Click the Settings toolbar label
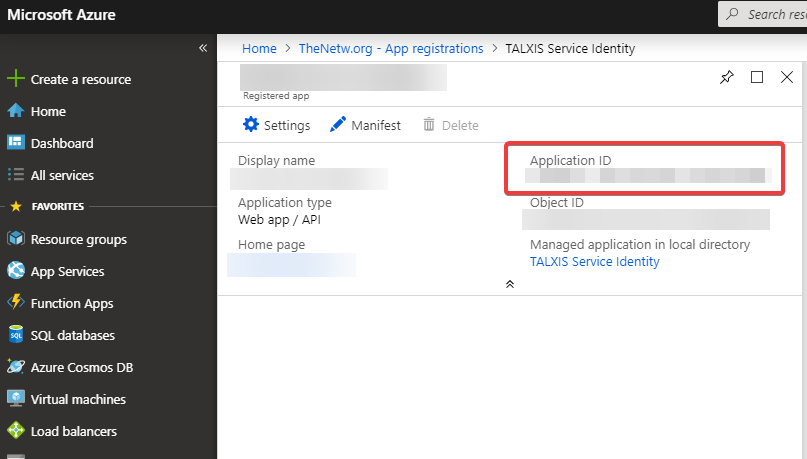Image resolution: width=807 pixels, height=459 pixels. coord(287,126)
